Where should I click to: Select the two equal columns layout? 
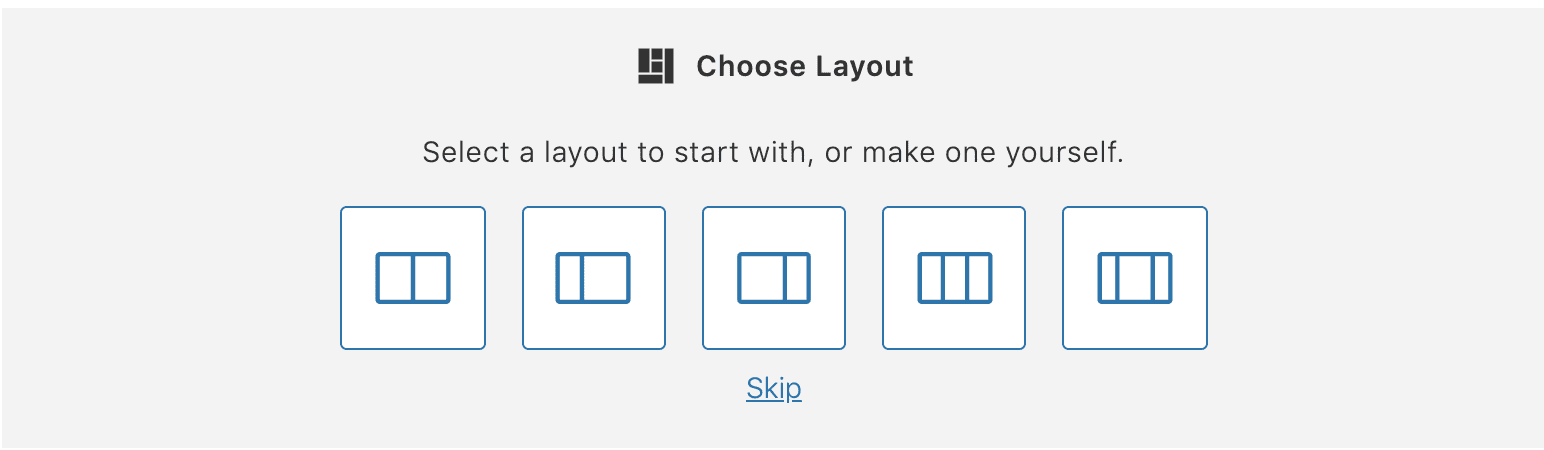413,278
